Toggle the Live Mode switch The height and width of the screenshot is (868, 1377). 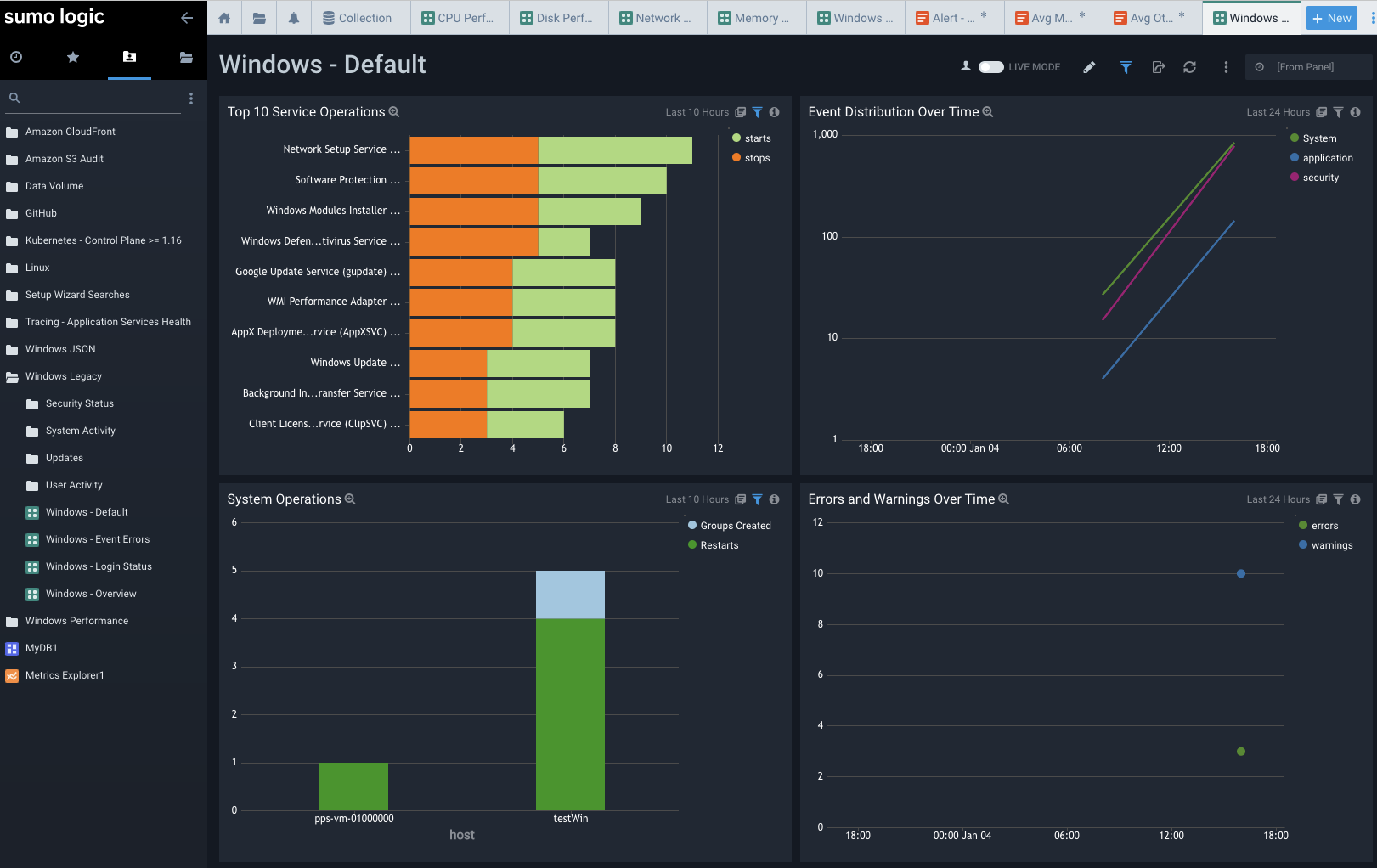(x=990, y=67)
